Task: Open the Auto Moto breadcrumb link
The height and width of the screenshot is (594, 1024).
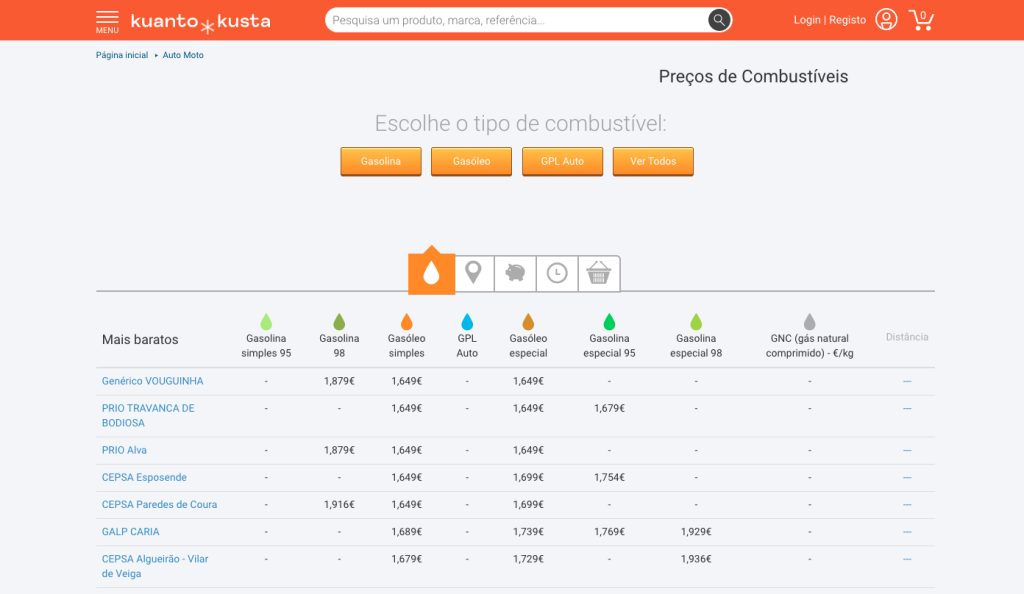Action: pyautogui.click(x=183, y=55)
